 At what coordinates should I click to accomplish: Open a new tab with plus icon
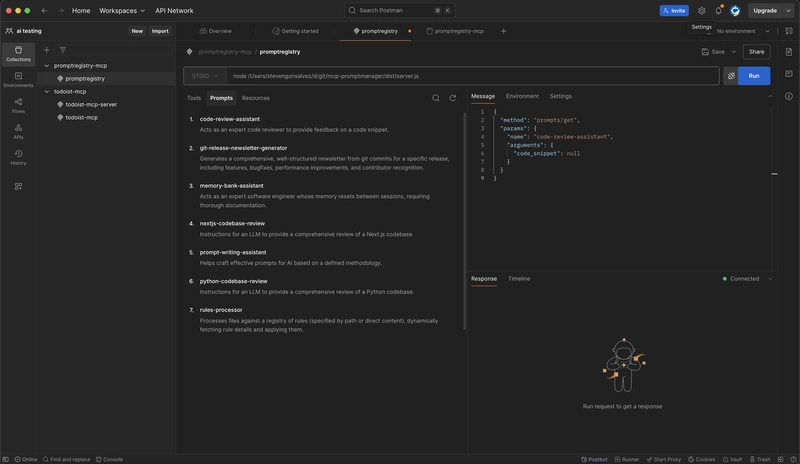tap(504, 31)
